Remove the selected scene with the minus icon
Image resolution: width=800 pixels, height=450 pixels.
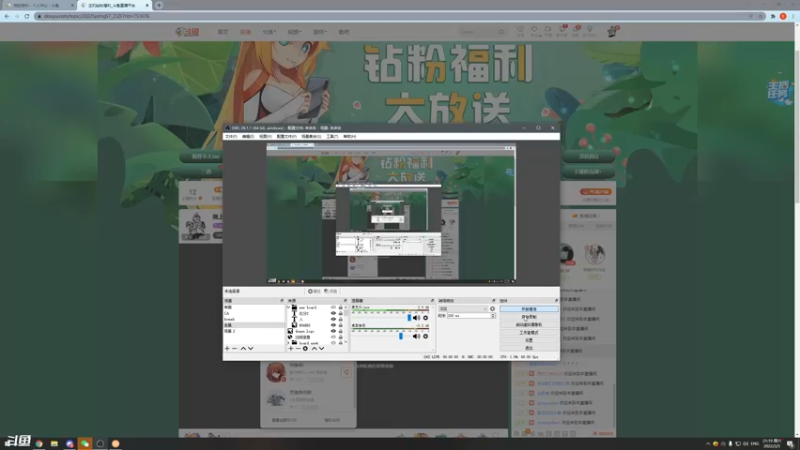[234, 348]
